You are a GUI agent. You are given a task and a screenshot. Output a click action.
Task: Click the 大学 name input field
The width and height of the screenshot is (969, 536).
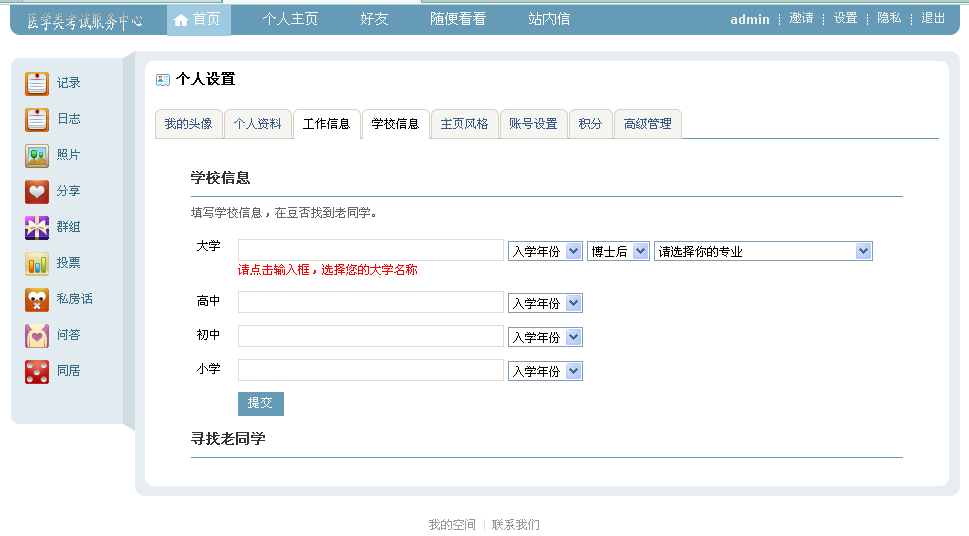point(371,250)
